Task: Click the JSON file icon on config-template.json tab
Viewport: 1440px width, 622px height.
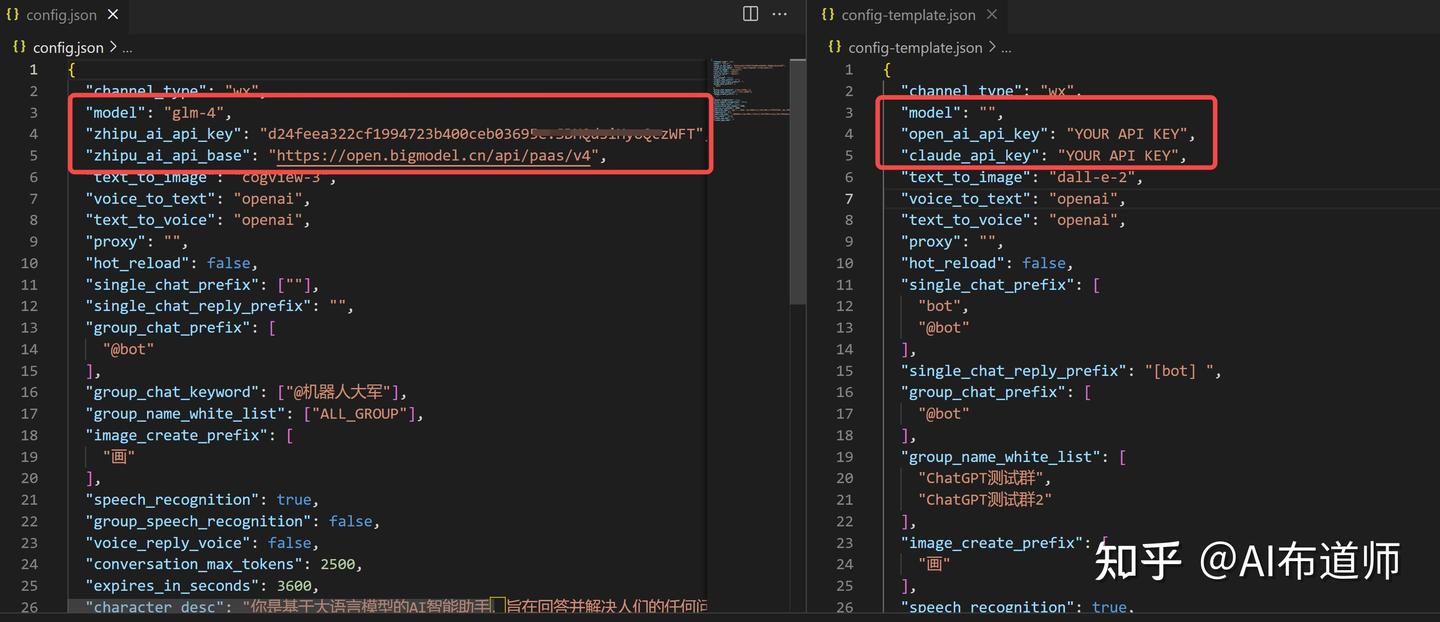Action: click(x=828, y=15)
